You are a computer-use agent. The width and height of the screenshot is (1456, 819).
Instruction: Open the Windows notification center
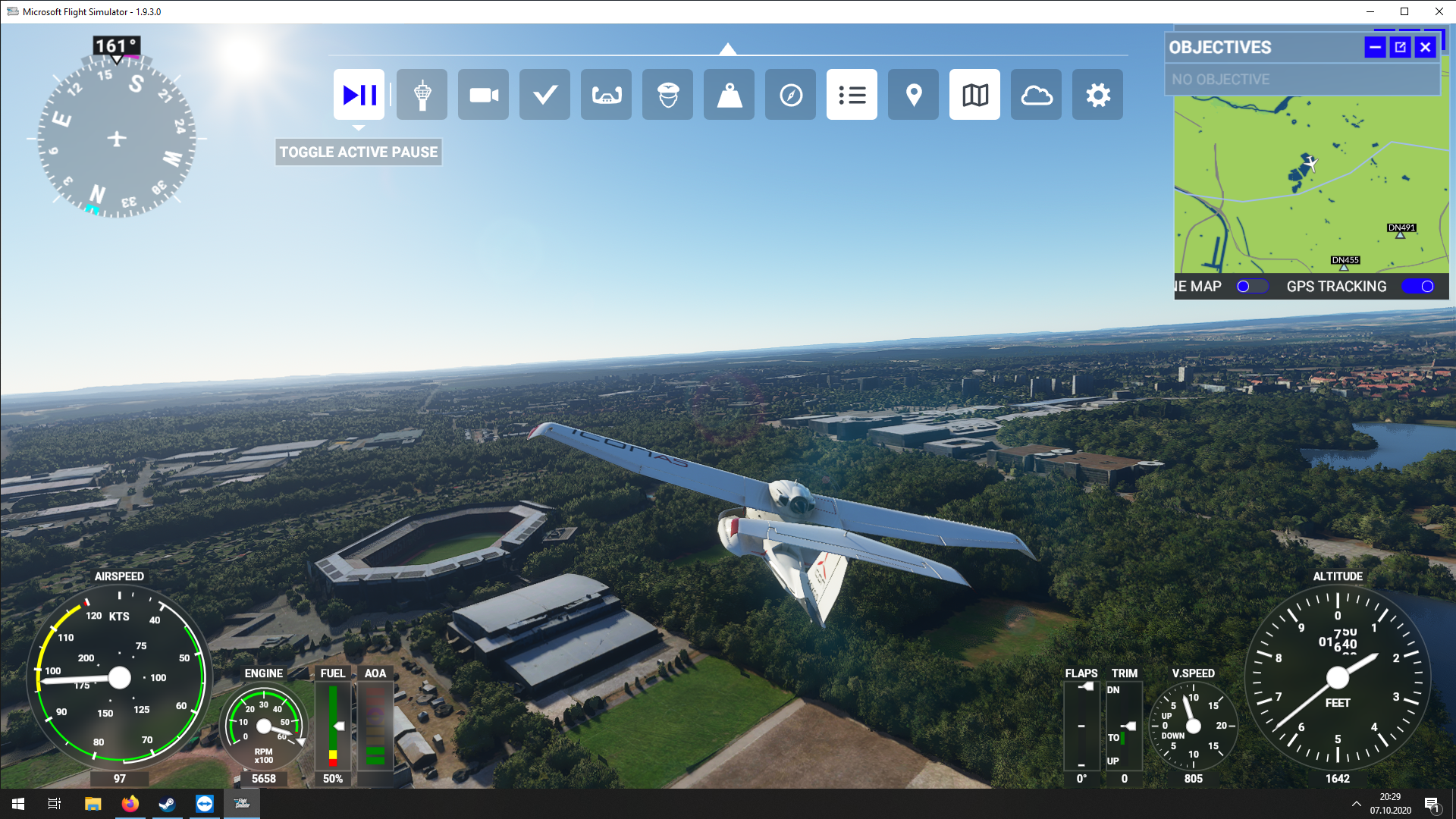(x=1432, y=804)
